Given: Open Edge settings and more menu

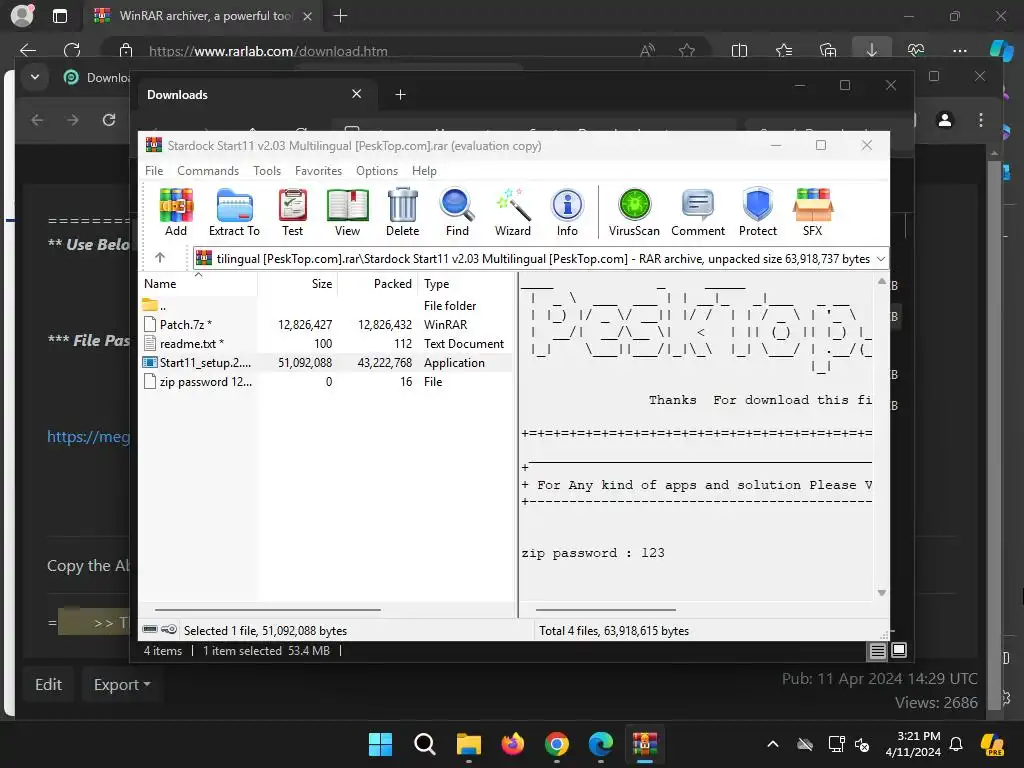Looking at the screenshot, I should pos(959,50).
